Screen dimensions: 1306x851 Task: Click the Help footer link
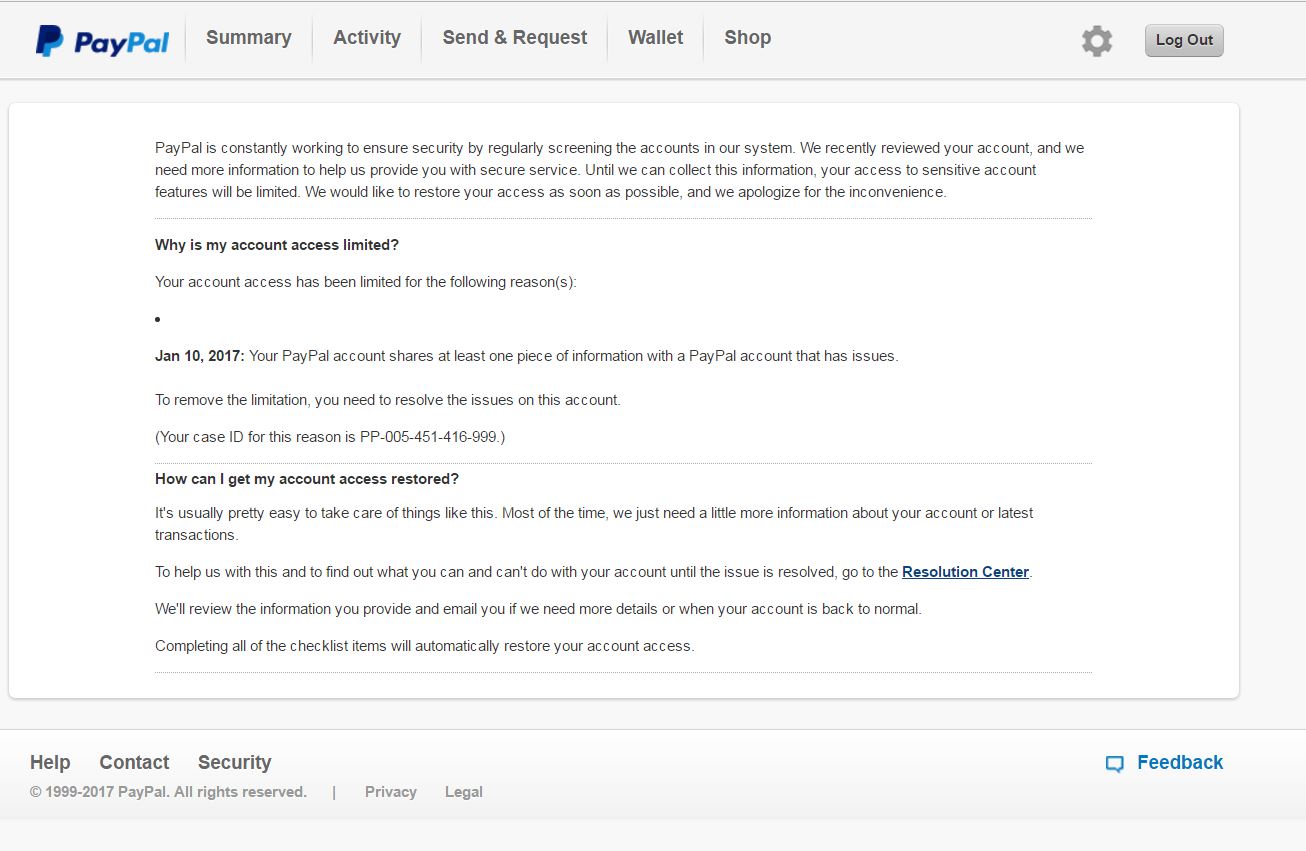click(50, 762)
